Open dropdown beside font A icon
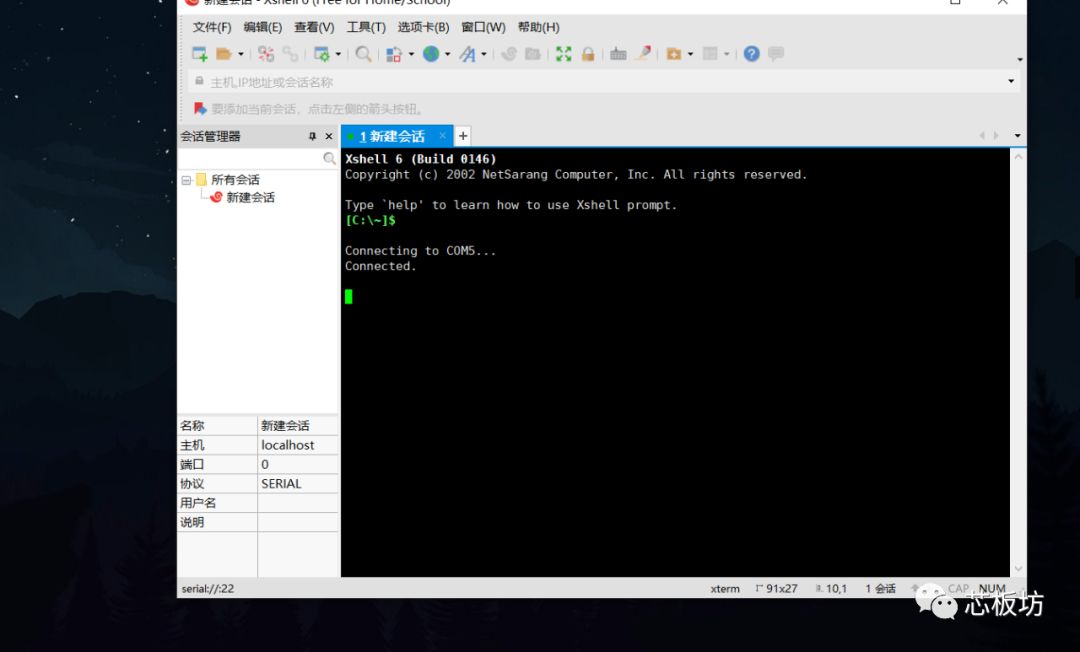 [x=484, y=54]
